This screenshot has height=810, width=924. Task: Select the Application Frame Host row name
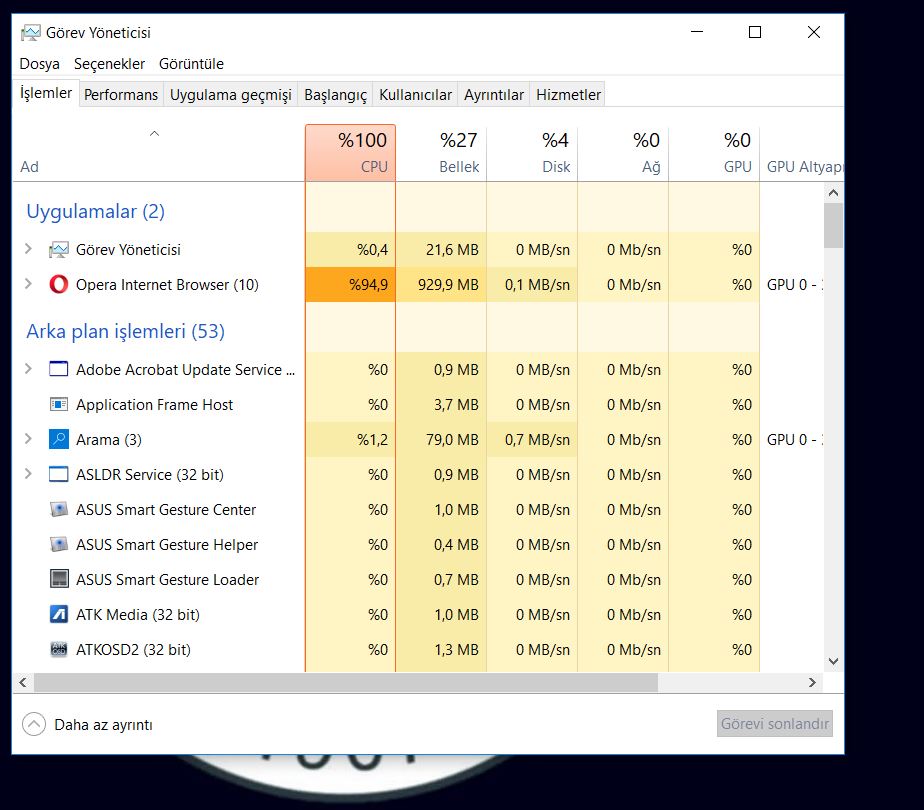[x=154, y=405]
